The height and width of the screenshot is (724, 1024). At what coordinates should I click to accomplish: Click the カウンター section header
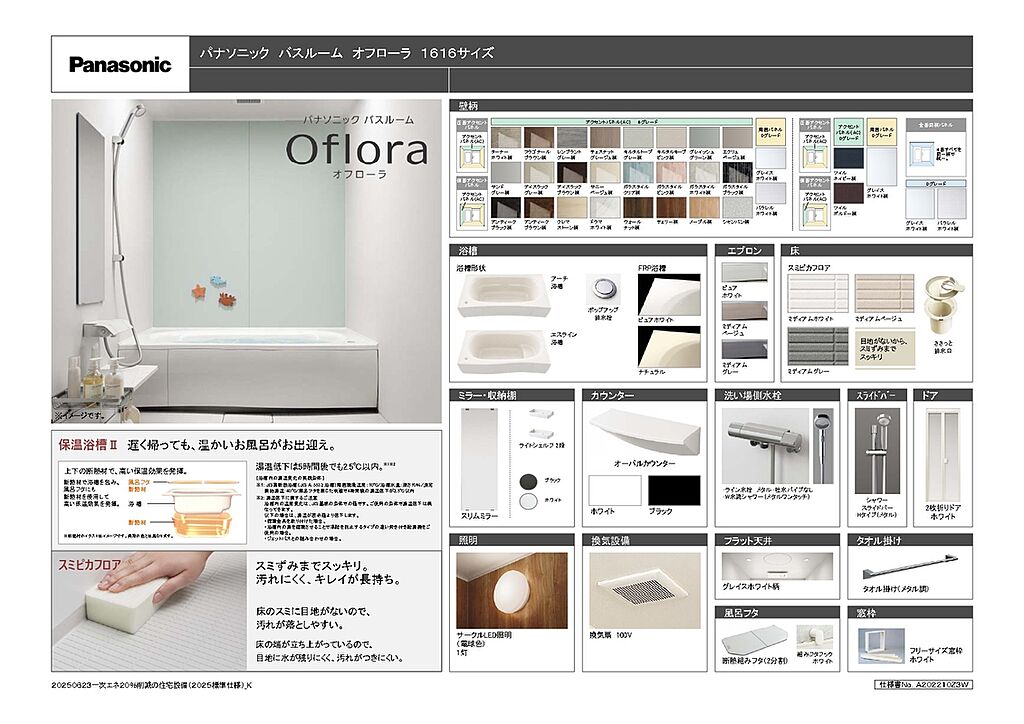[x=645, y=396]
